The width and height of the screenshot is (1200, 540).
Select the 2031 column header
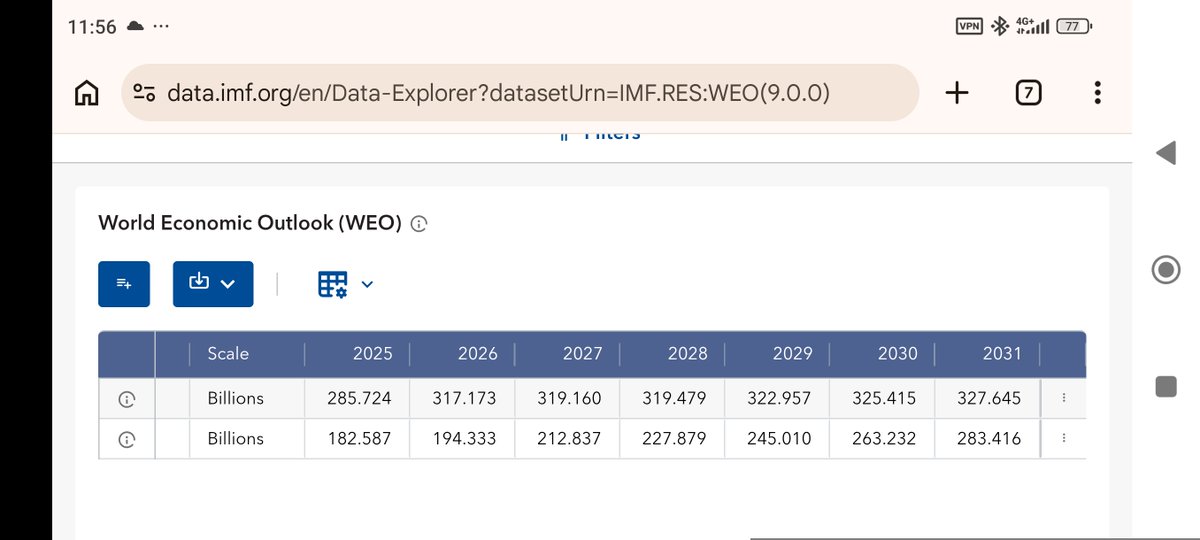pos(988,353)
